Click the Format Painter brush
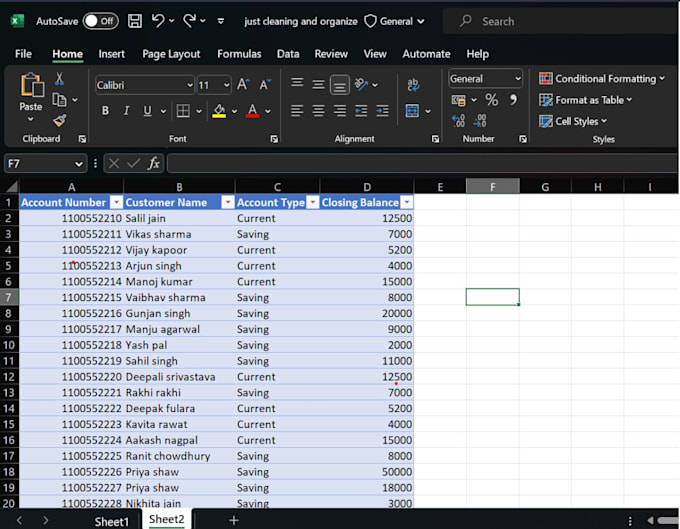The image size is (680, 529). click(59, 120)
